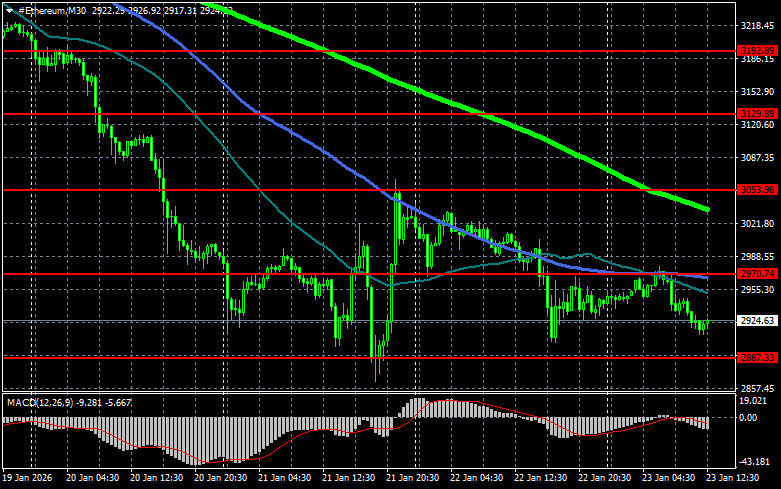Click the 22 Jan 12:30 time label
781x489 pixels.
click(540, 478)
